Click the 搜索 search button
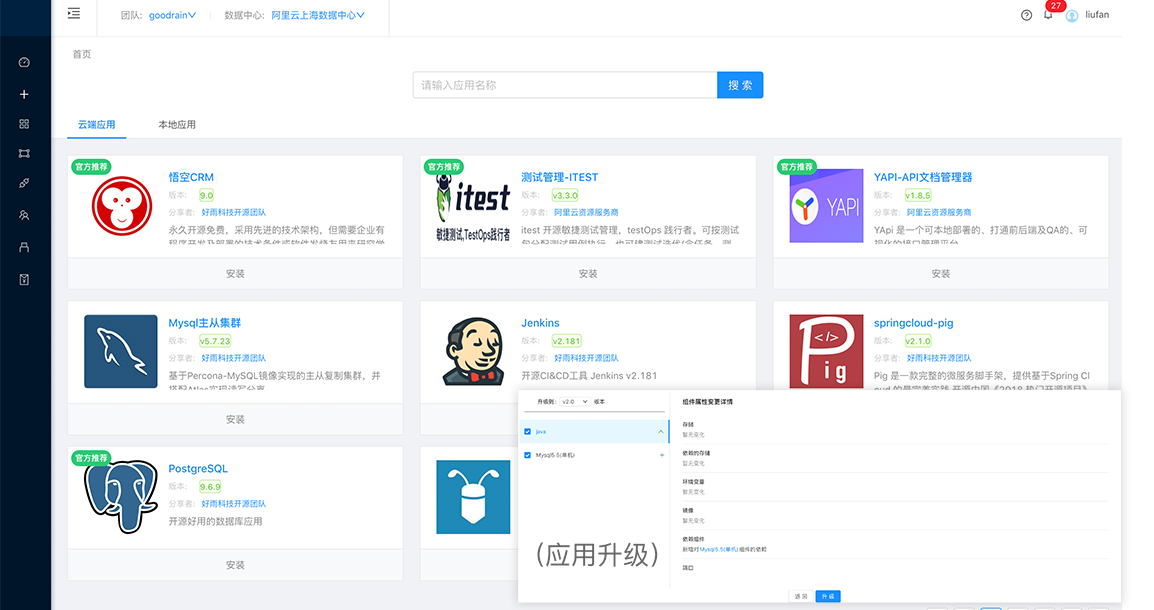The height and width of the screenshot is (610, 1154). pyautogui.click(x=740, y=85)
